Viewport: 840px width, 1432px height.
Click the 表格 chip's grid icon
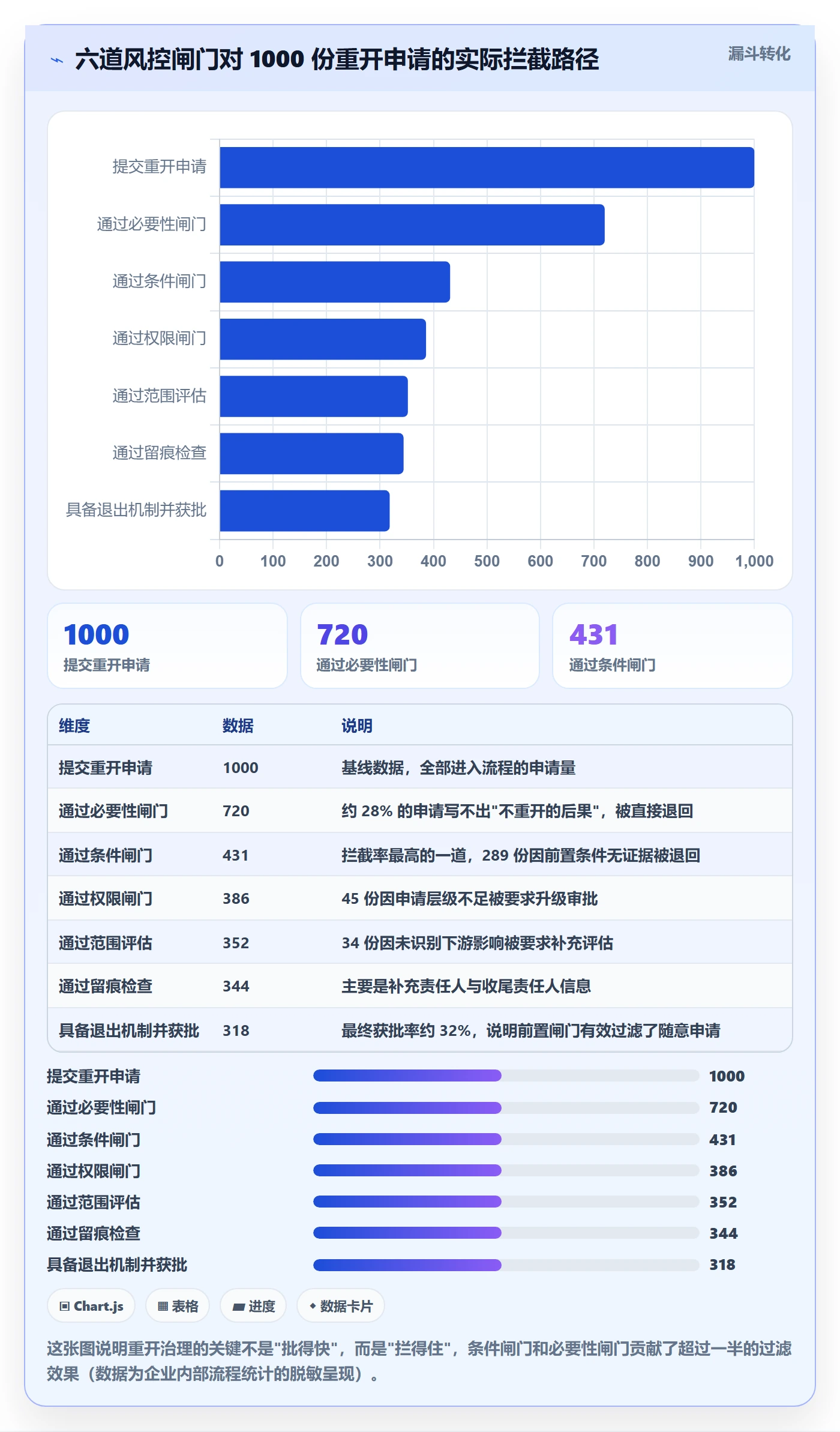163,1307
